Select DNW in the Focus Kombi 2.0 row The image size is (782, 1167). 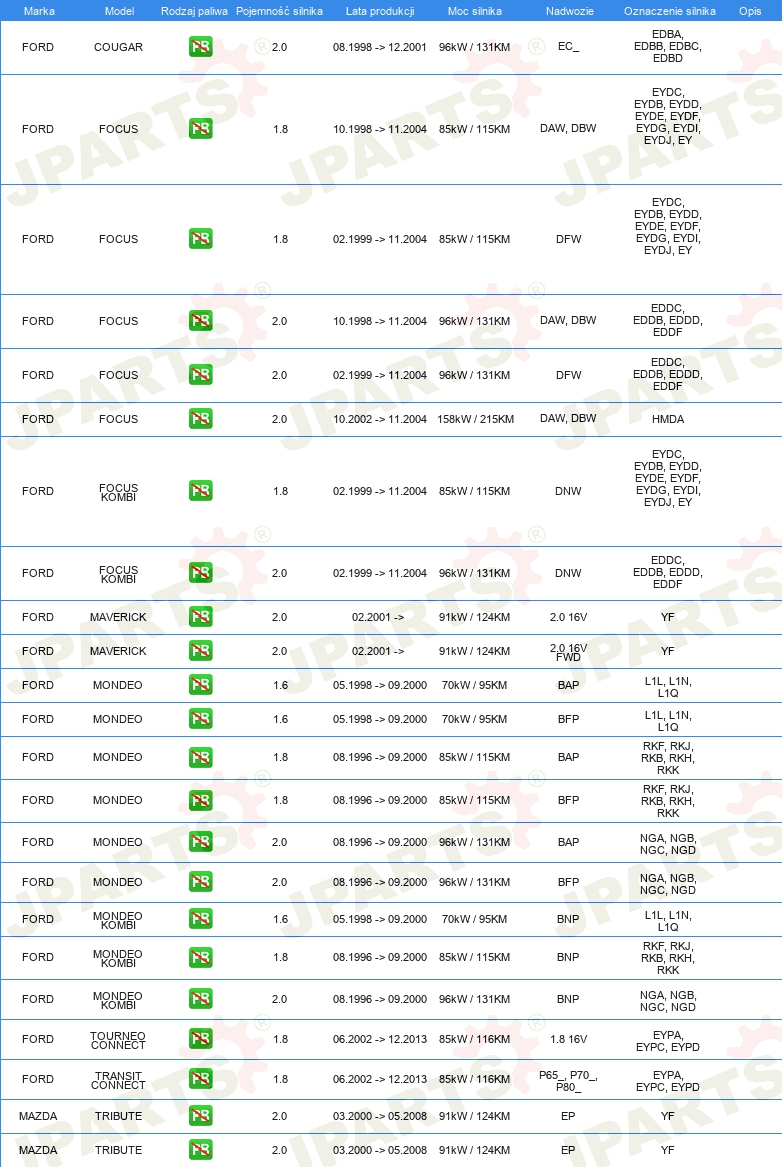pos(568,573)
